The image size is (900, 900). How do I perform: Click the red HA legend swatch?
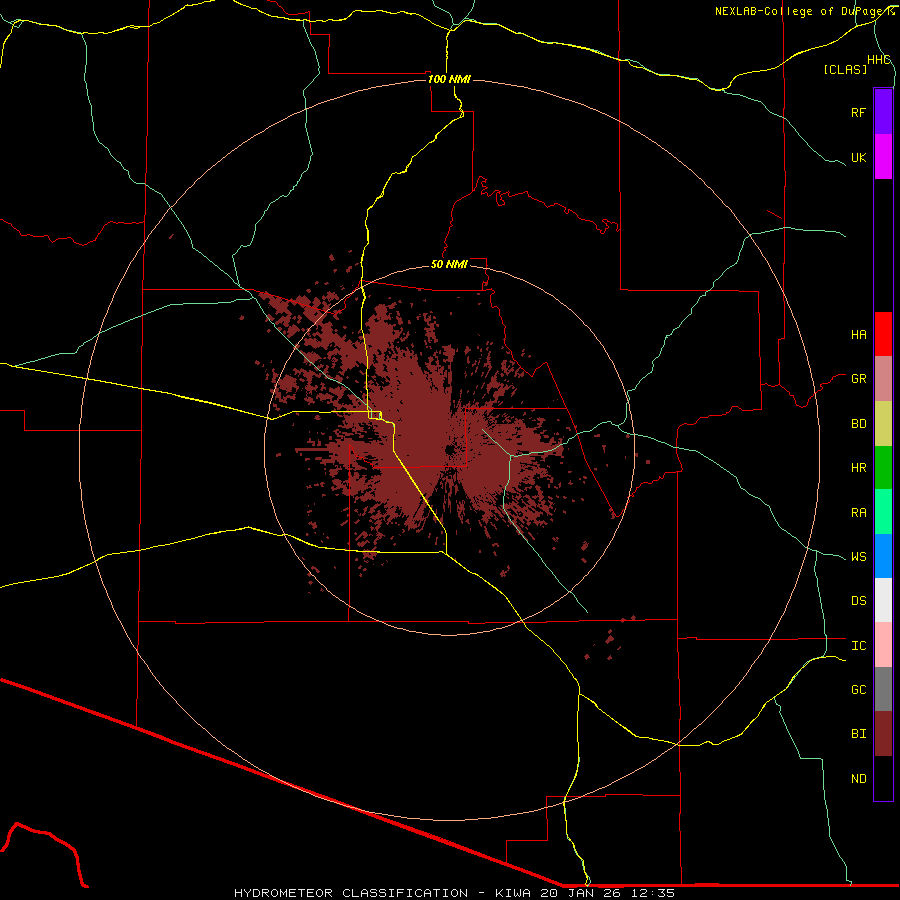pos(883,334)
